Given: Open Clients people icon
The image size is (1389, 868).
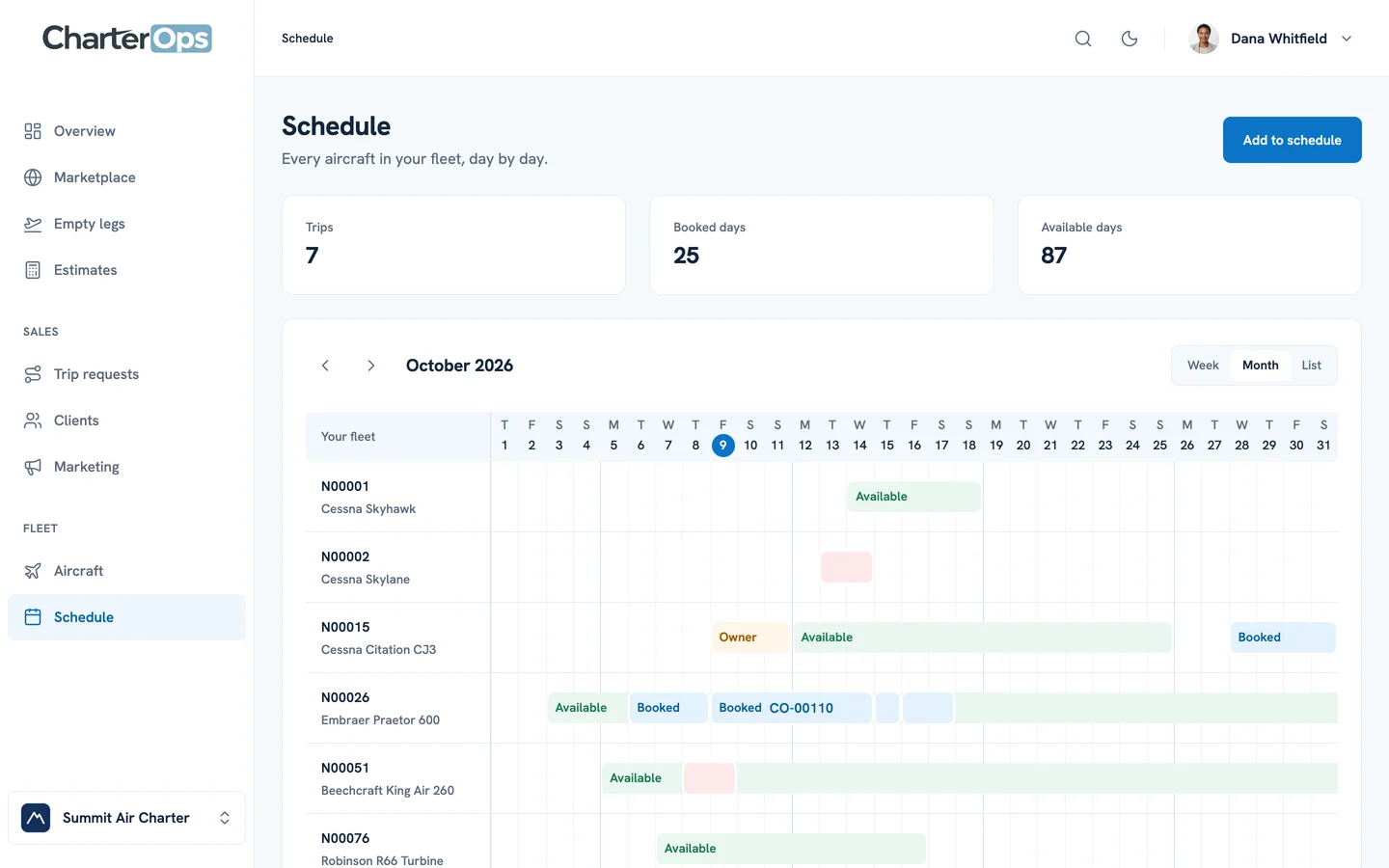Looking at the screenshot, I should point(33,420).
